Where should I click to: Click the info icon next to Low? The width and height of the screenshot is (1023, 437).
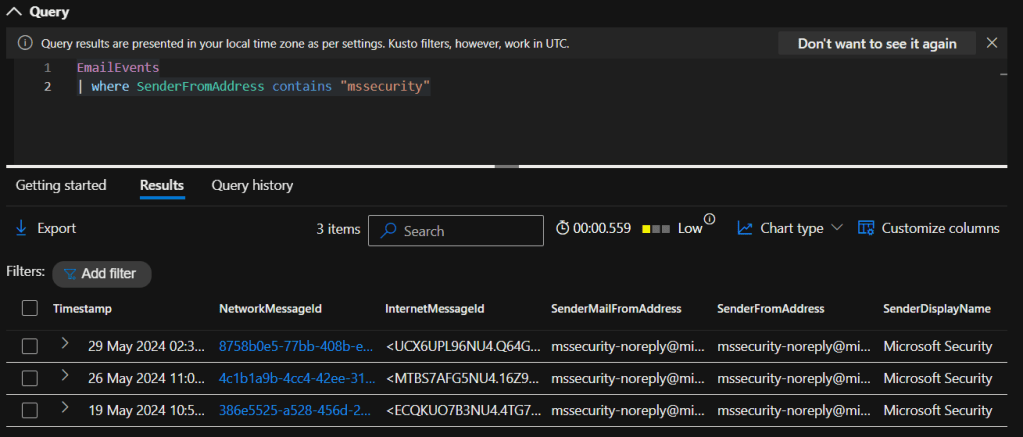pyautogui.click(x=710, y=220)
